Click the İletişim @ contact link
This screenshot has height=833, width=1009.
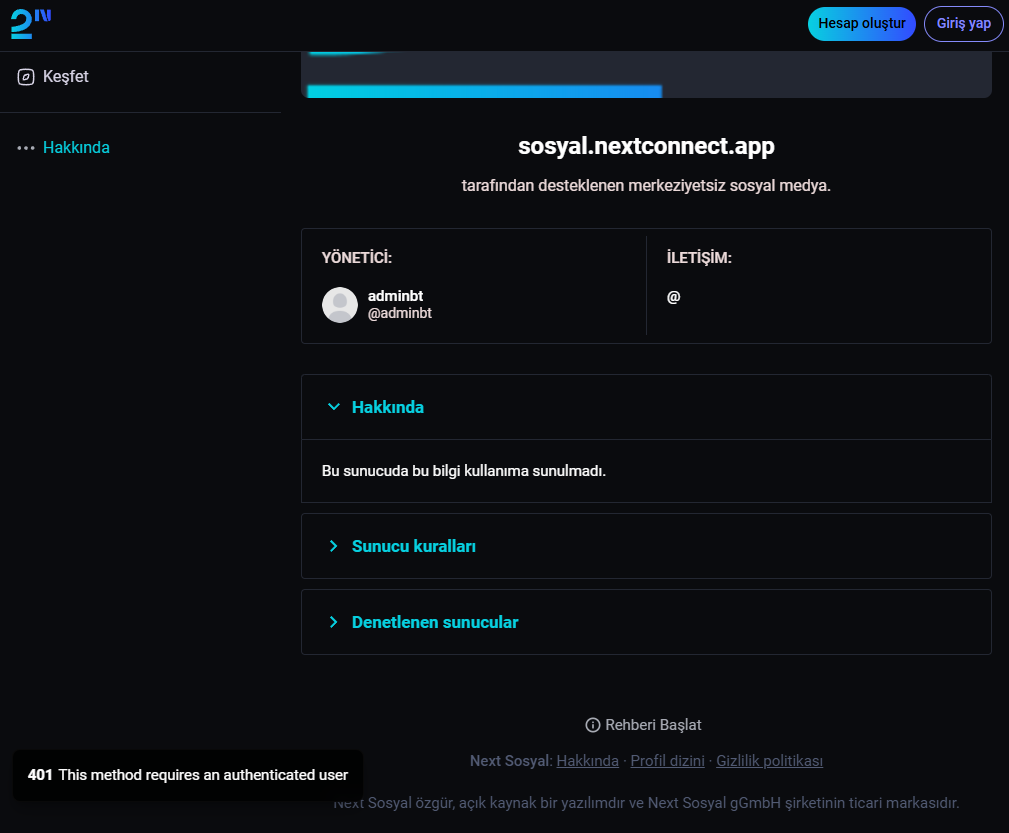[674, 297]
